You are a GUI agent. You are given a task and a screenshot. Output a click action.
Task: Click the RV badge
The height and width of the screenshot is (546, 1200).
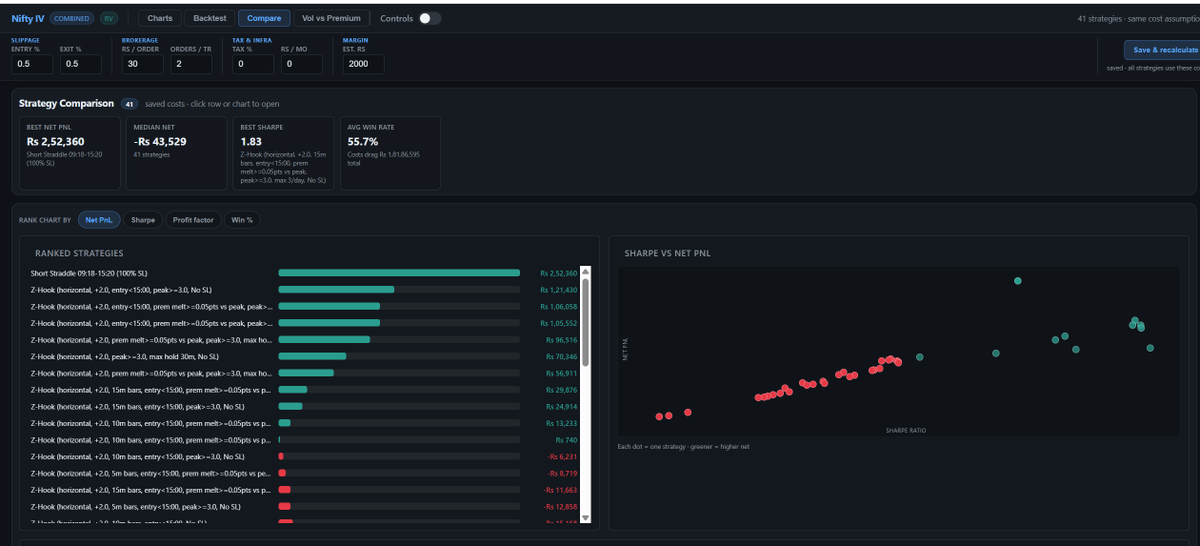(x=109, y=18)
